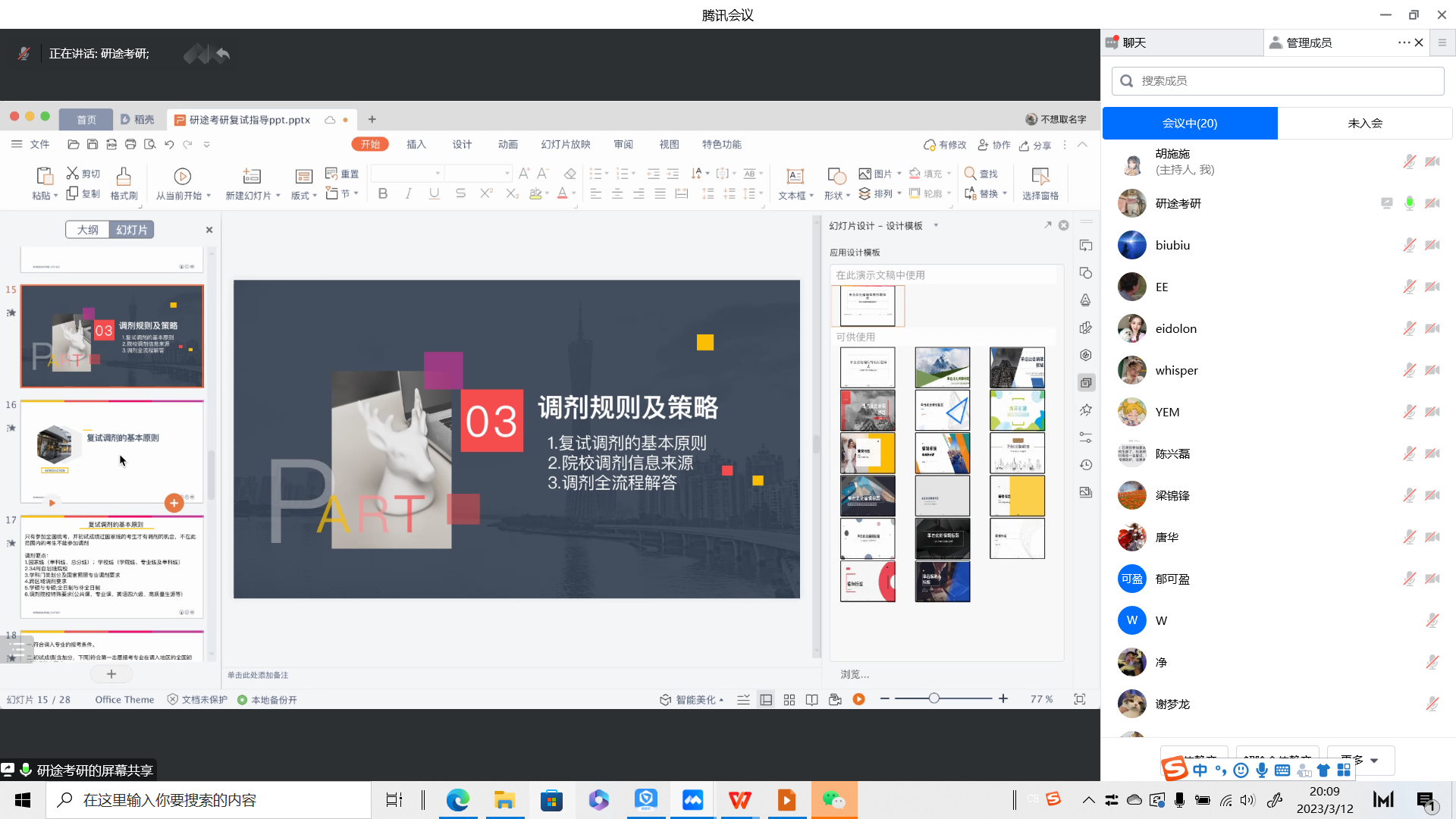Switch to the 未入会 tab

[1364, 123]
